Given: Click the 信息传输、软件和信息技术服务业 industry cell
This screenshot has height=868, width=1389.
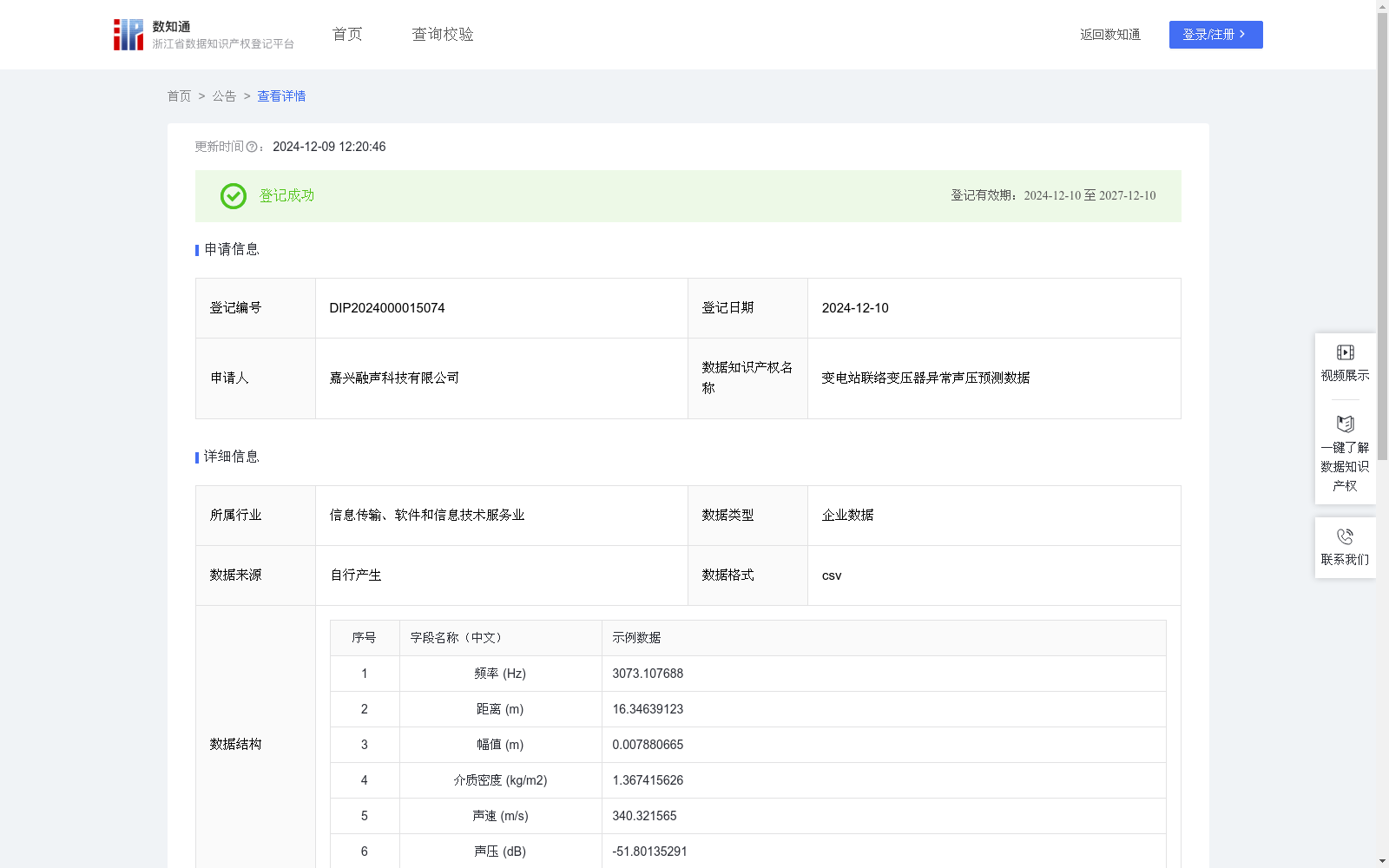Looking at the screenshot, I should [x=502, y=516].
